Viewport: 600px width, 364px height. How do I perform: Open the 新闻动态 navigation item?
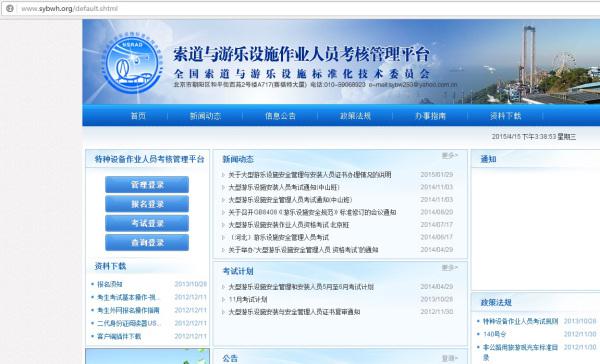coord(205,116)
